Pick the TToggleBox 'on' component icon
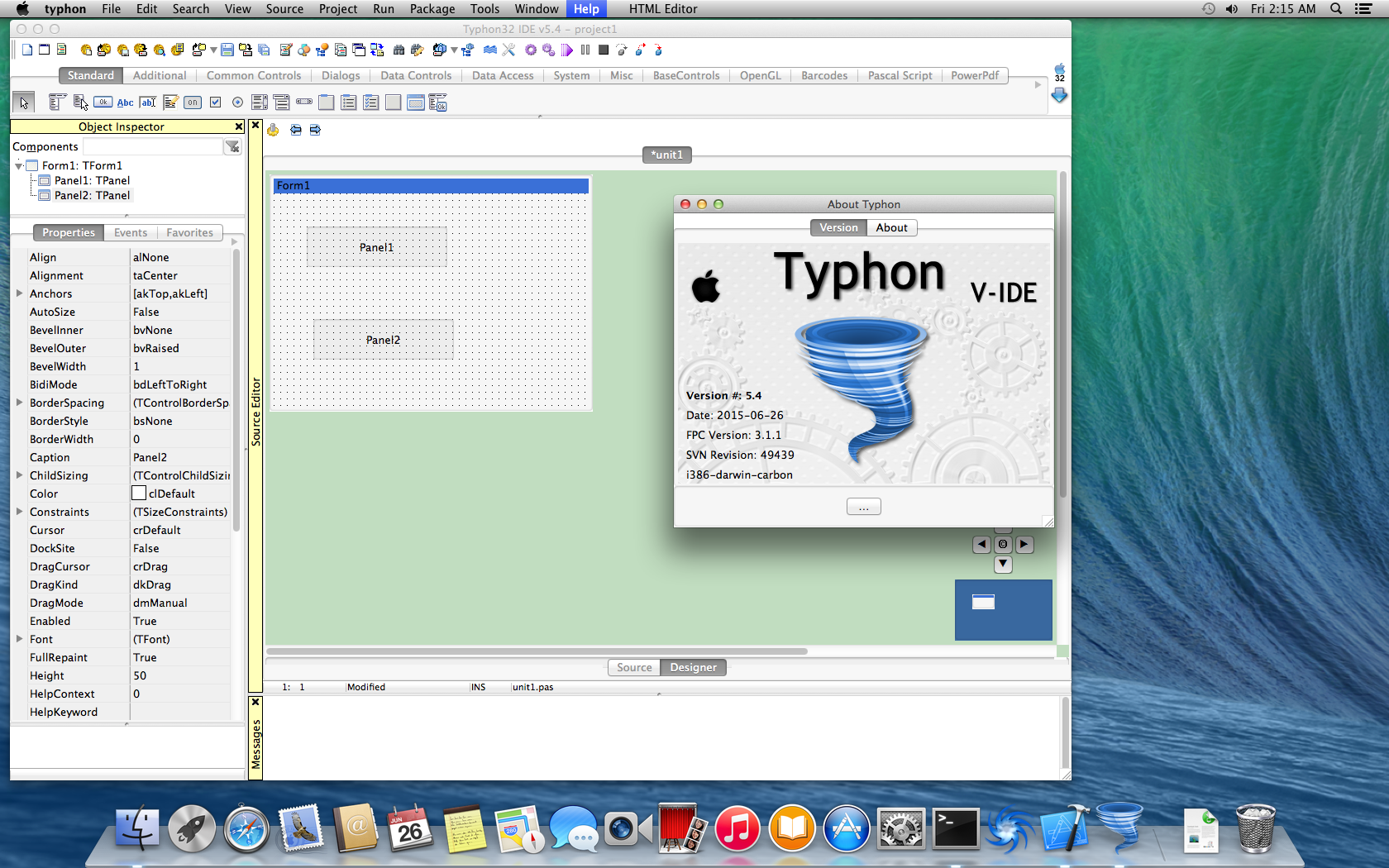Viewport: 1389px width, 868px height. click(x=193, y=103)
